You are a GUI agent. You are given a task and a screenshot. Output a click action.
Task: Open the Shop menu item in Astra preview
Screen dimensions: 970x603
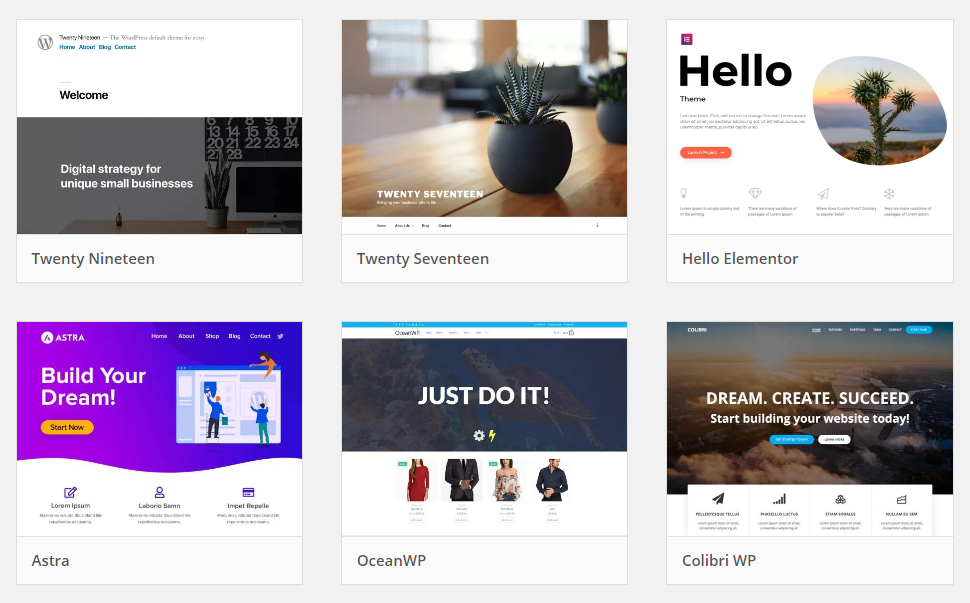(x=212, y=336)
